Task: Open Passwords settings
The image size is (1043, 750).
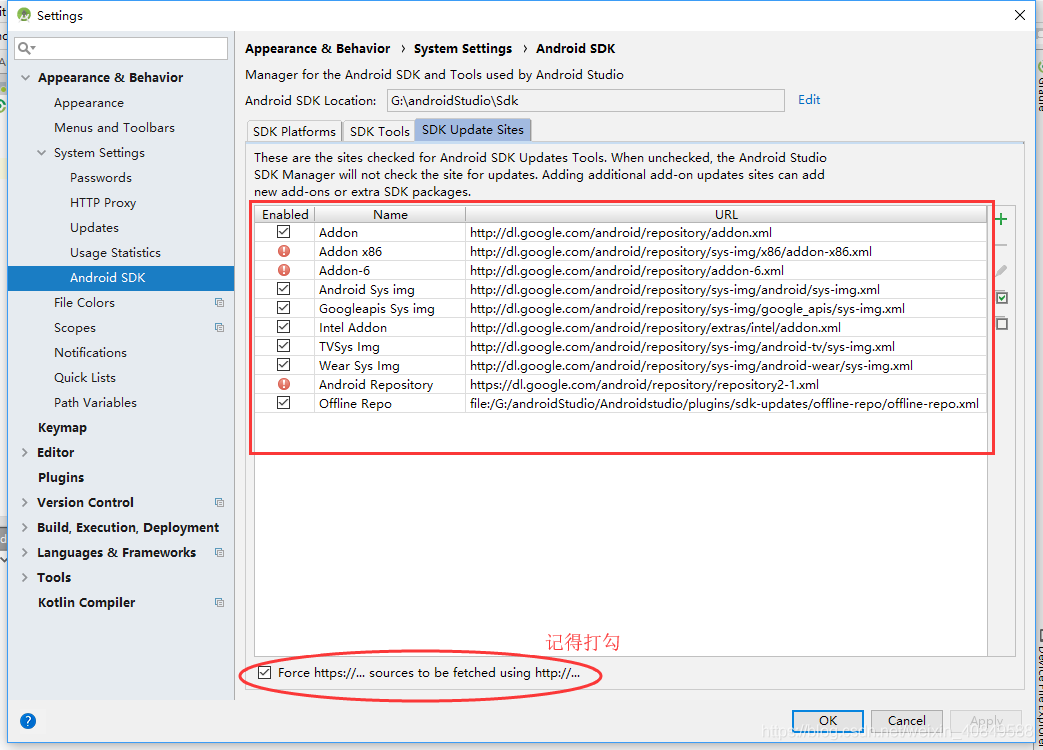Action: point(101,178)
